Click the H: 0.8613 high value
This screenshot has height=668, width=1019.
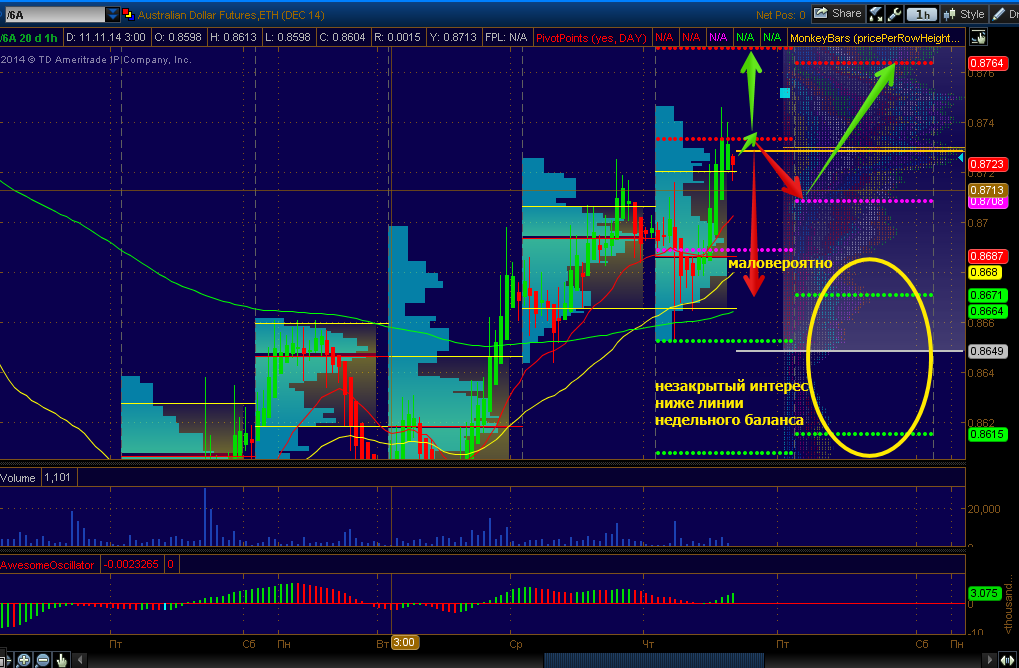[234, 38]
